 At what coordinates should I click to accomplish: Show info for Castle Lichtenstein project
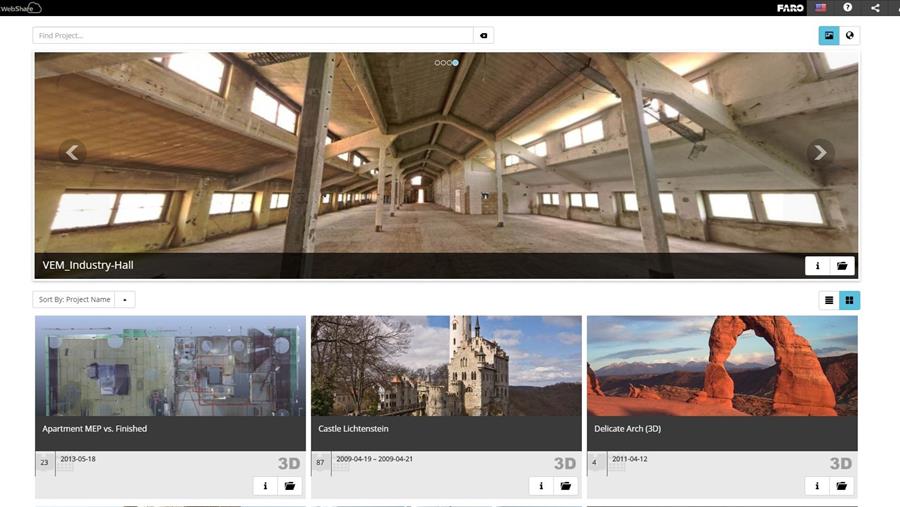click(x=541, y=486)
